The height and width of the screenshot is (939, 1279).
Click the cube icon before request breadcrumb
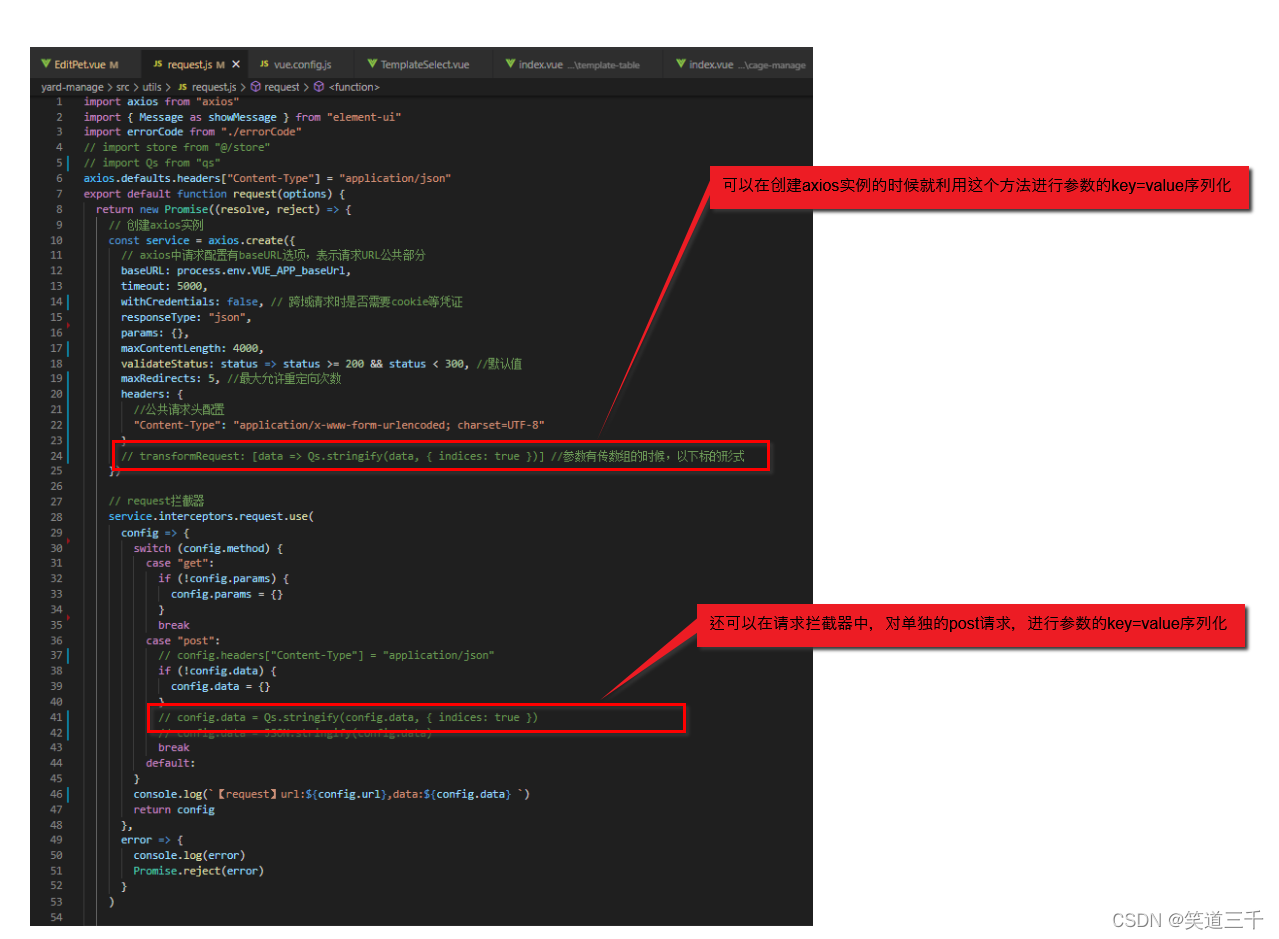tap(256, 87)
